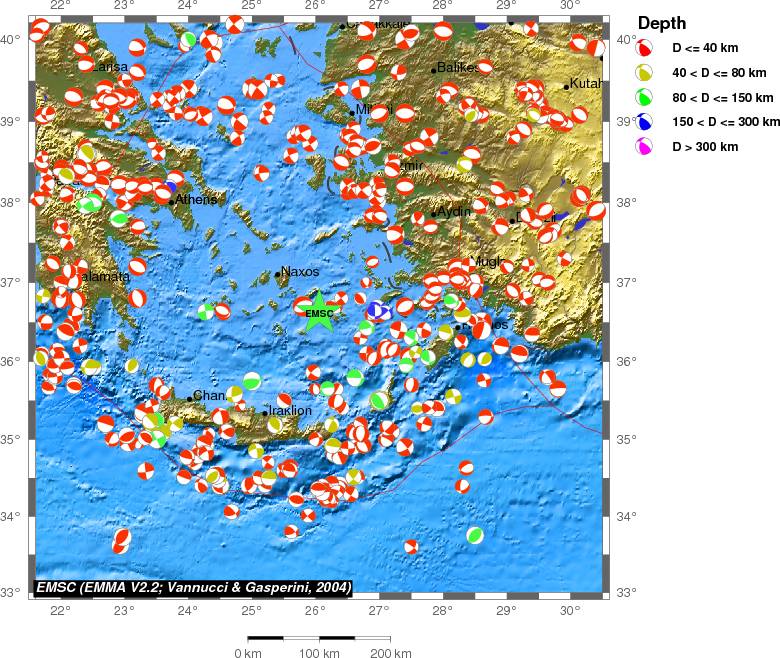Click the Depth legend title
Image resolution: width=780 pixels, height=658 pixels.
[x=661, y=23]
